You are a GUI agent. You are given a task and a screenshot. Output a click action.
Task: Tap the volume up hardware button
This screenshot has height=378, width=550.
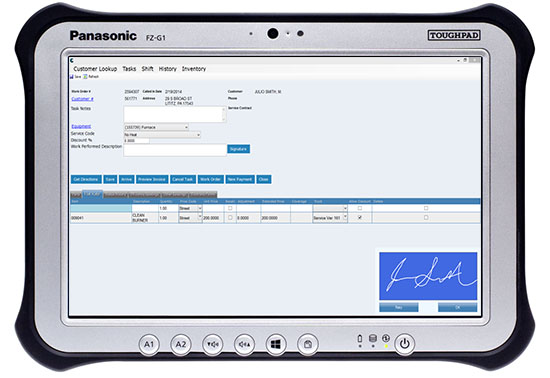(x=244, y=344)
